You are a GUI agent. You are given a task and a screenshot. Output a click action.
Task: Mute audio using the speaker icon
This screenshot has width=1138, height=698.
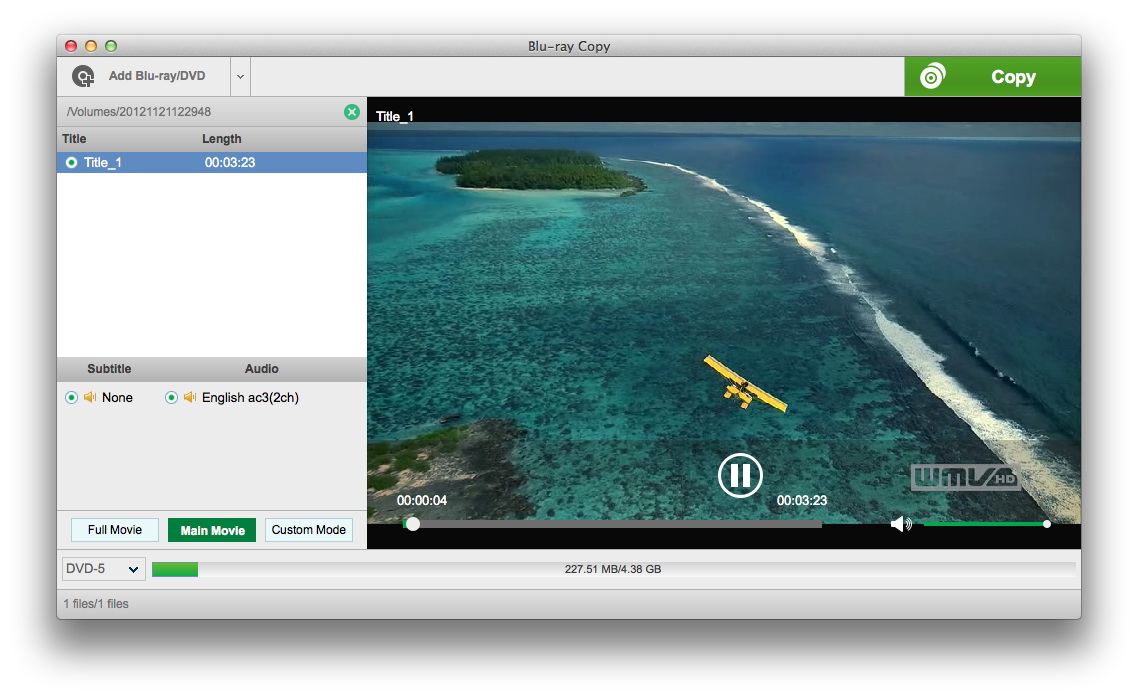click(900, 523)
